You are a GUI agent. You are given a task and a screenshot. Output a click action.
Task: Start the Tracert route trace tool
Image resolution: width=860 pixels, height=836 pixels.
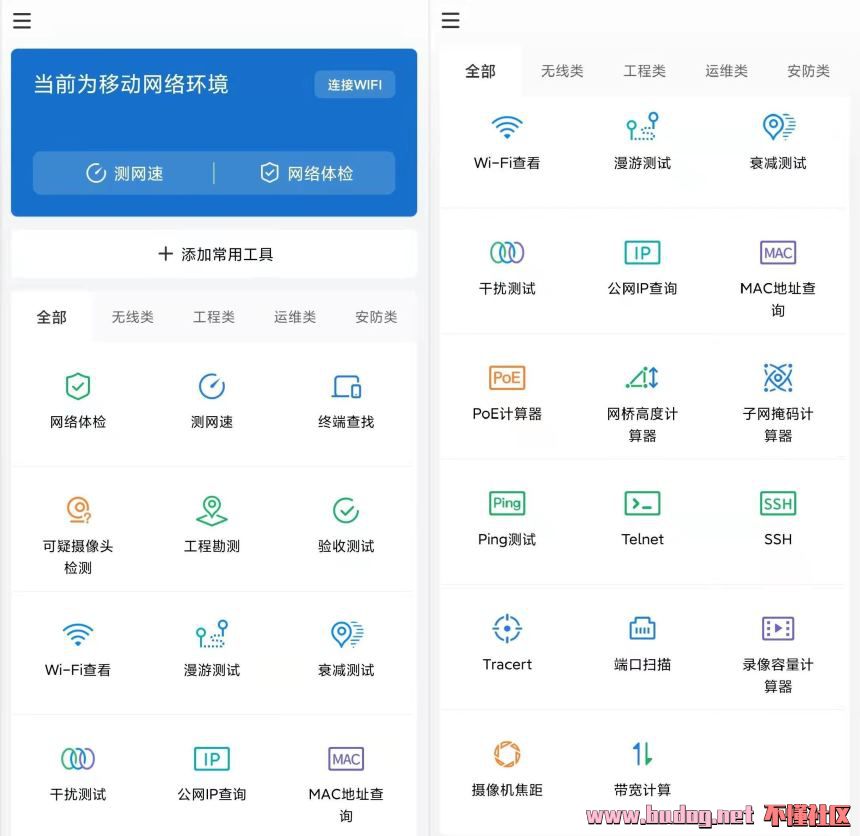507,643
